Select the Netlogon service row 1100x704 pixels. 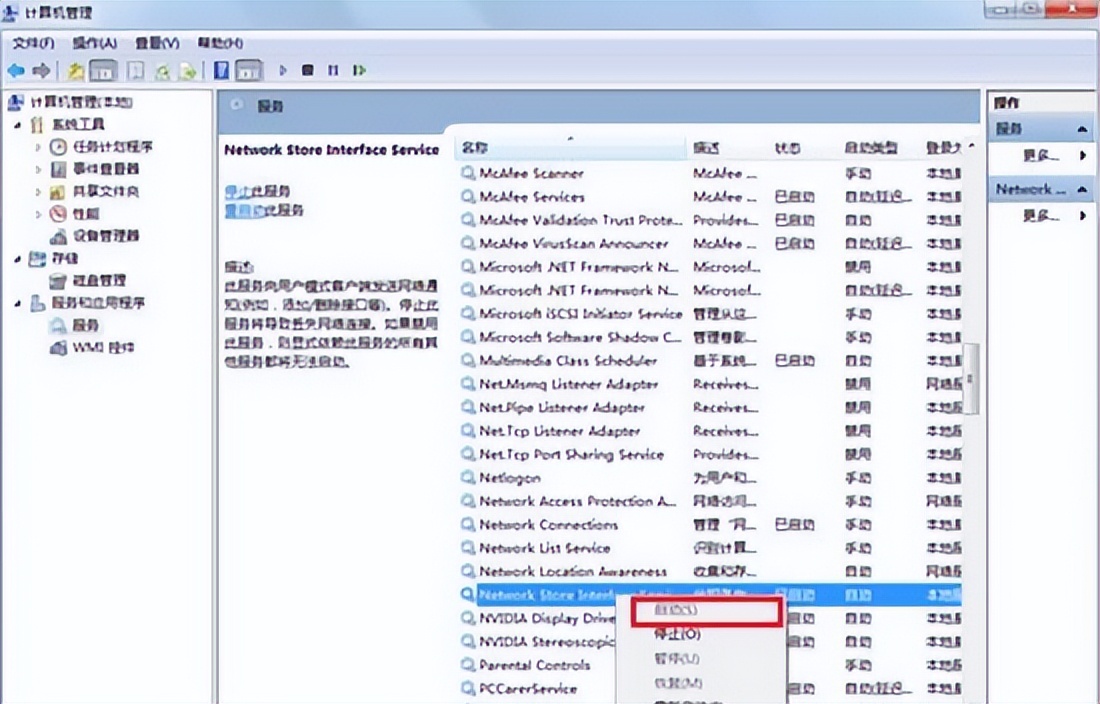point(510,478)
